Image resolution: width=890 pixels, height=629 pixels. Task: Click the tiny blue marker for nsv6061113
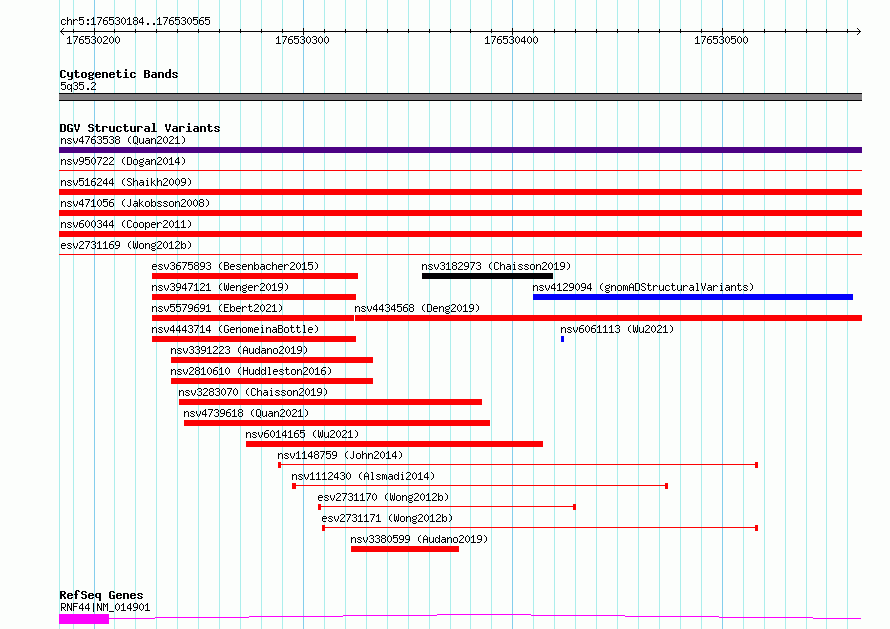pos(562,339)
